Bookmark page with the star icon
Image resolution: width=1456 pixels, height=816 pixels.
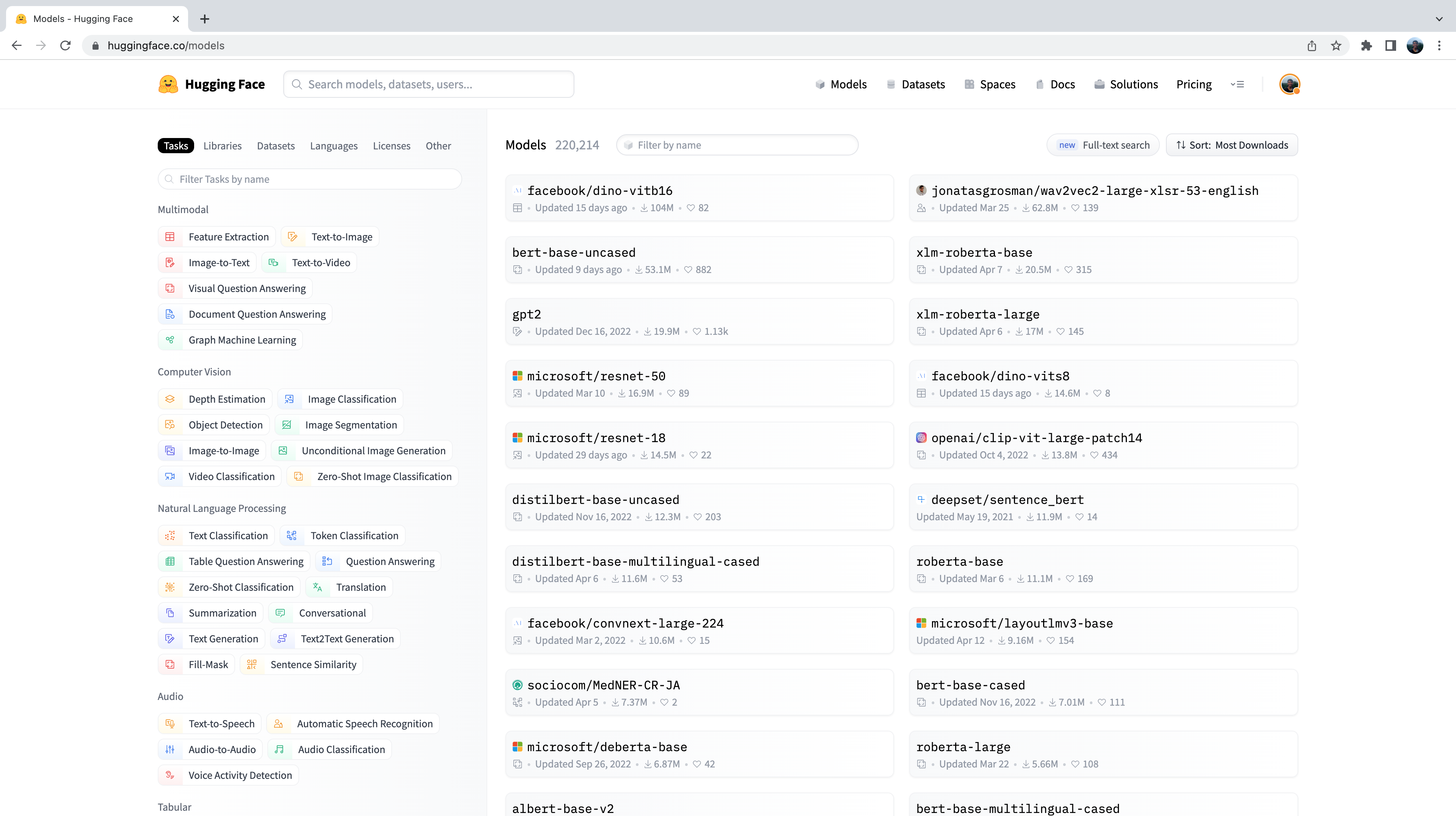tap(1336, 46)
